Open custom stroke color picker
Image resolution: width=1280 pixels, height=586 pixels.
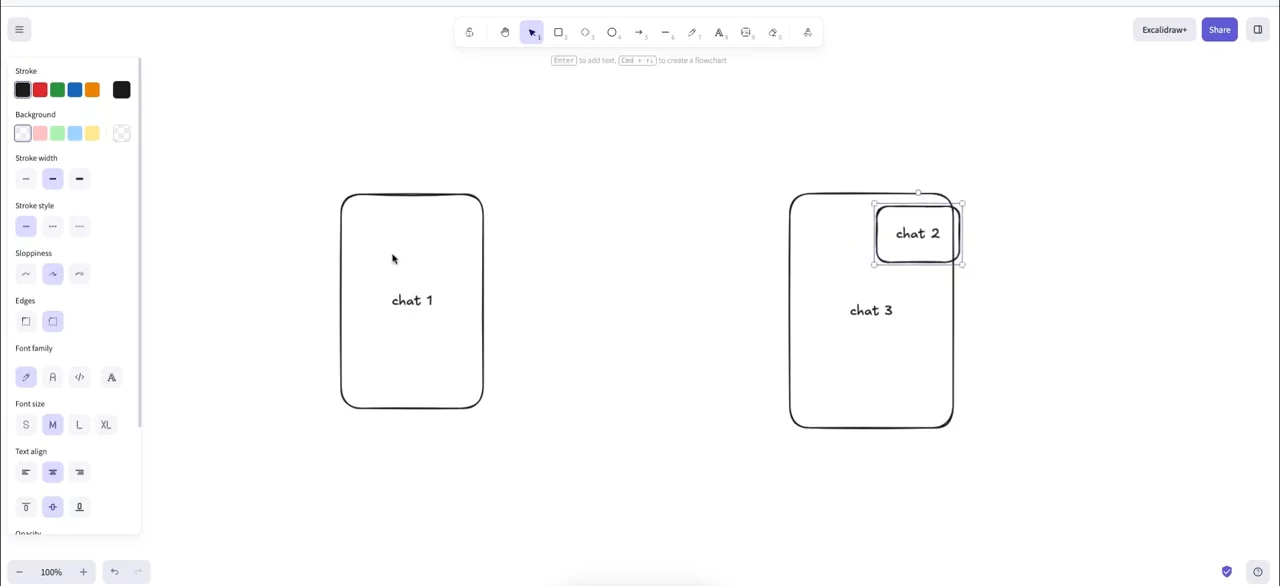(121, 90)
